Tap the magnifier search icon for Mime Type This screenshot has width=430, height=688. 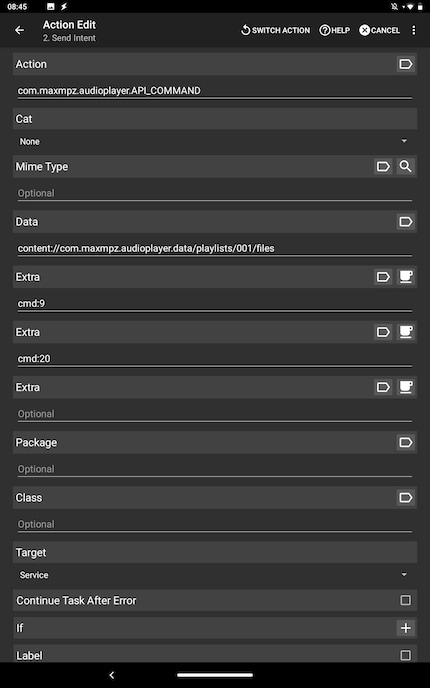[405, 167]
